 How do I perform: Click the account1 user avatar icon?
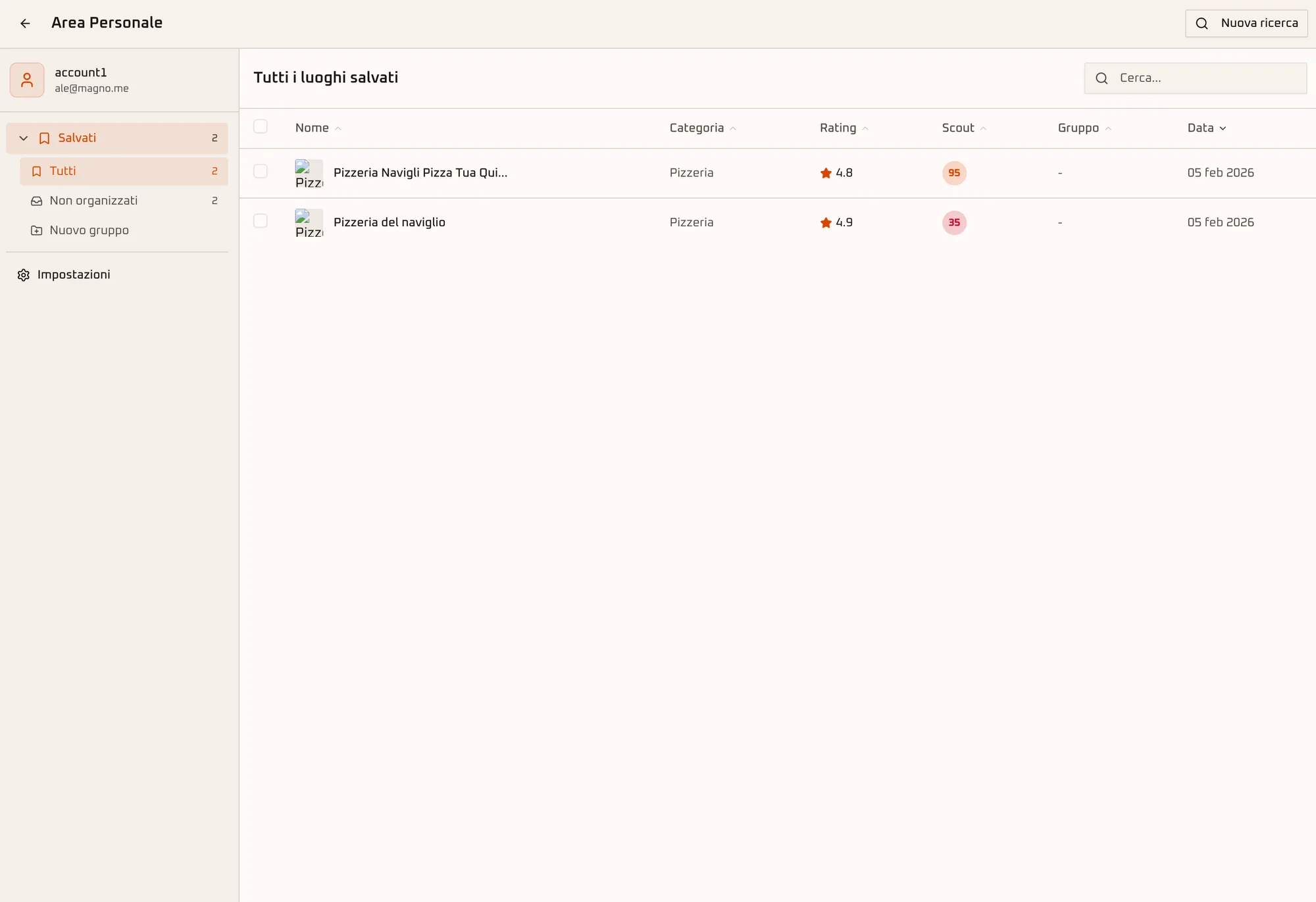click(x=27, y=80)
